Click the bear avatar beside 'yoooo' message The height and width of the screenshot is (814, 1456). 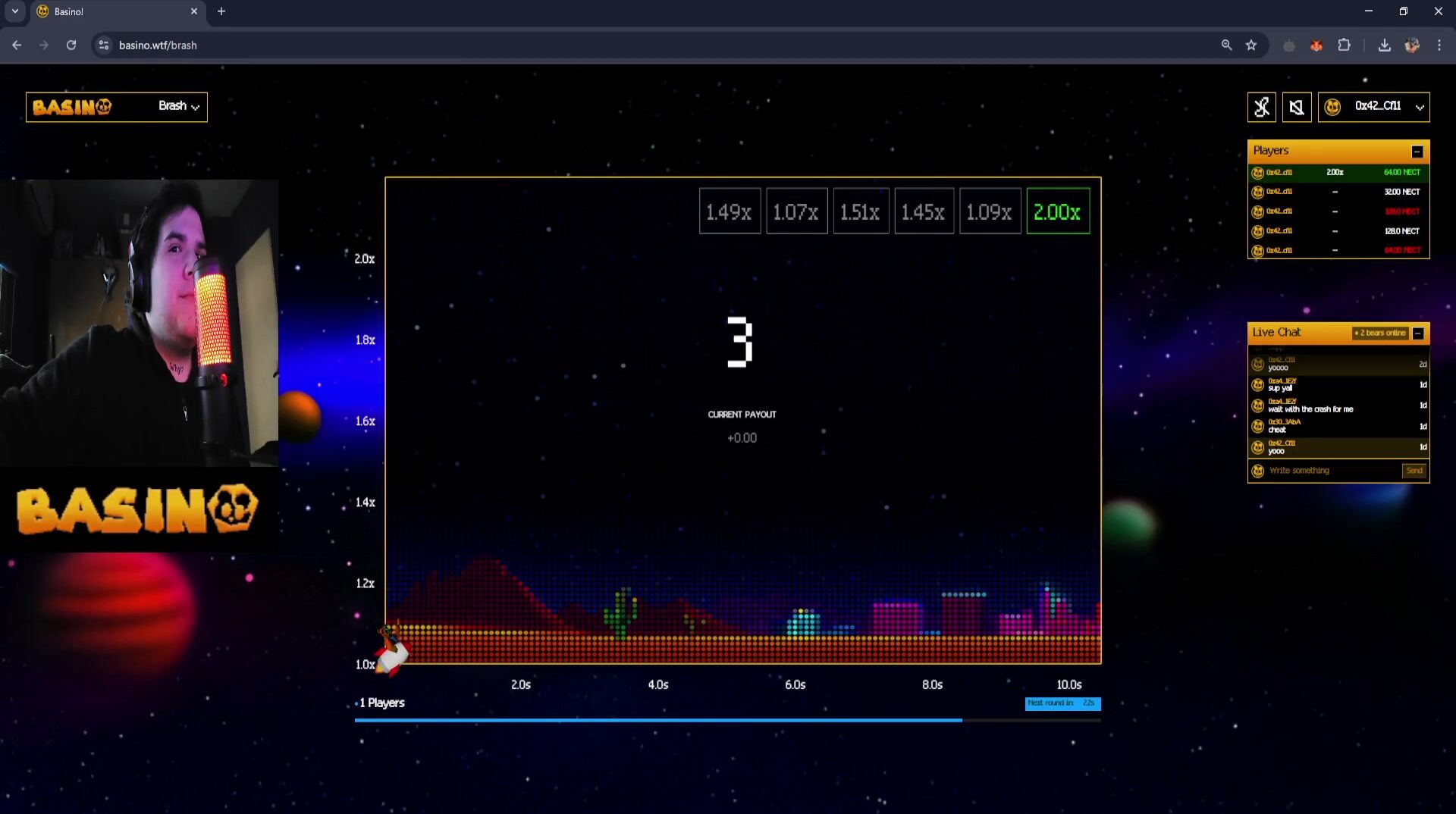point(1257,365)
